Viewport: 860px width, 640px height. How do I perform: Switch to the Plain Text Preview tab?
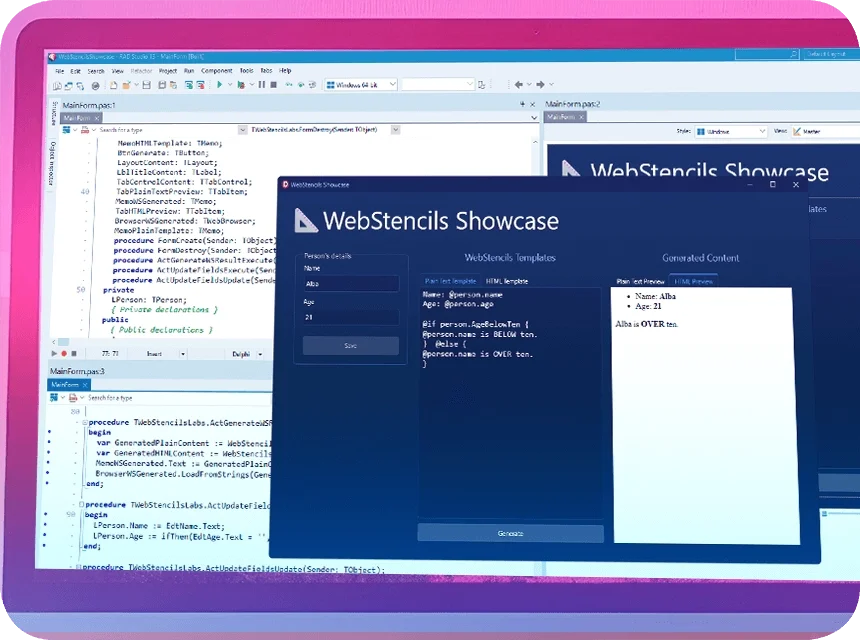(645, 281)
